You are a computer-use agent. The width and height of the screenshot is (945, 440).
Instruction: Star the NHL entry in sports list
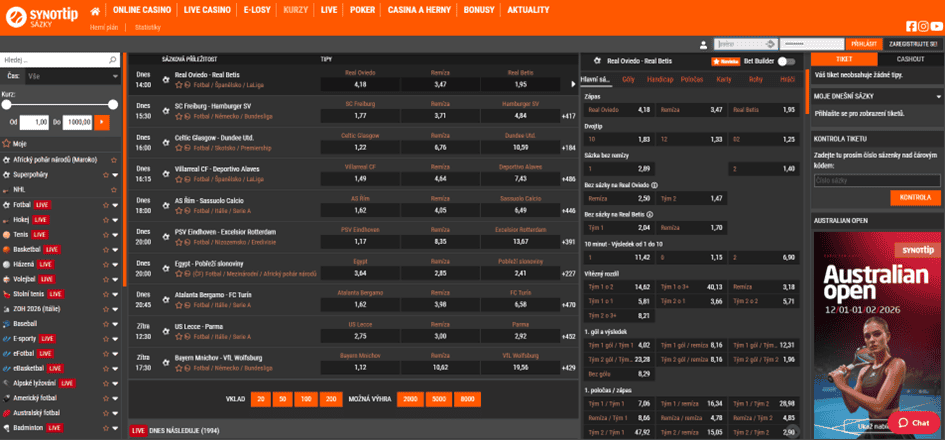click(113, 189)
